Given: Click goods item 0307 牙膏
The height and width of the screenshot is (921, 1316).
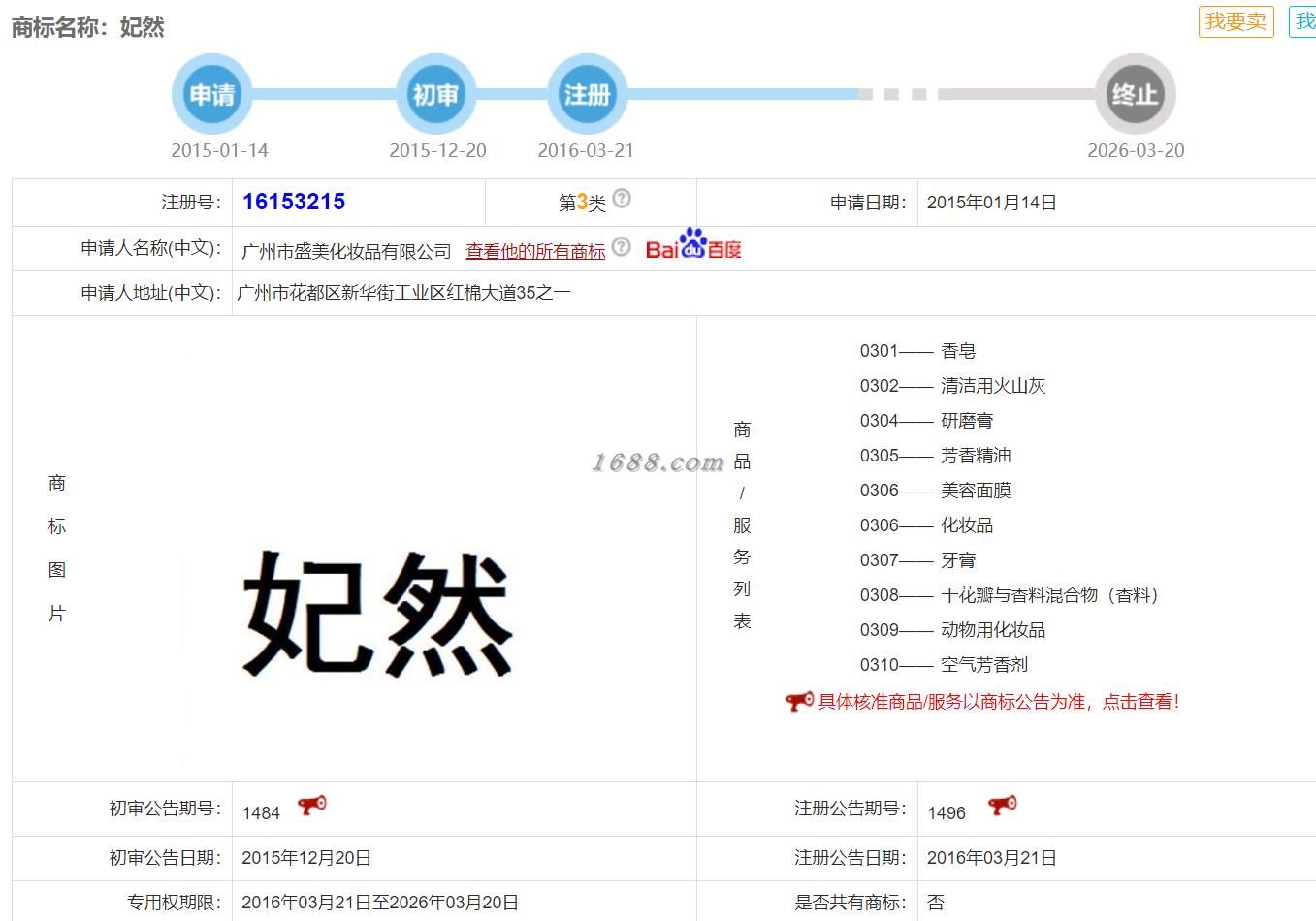Looking at the screenshot, I should click(917, 560).
